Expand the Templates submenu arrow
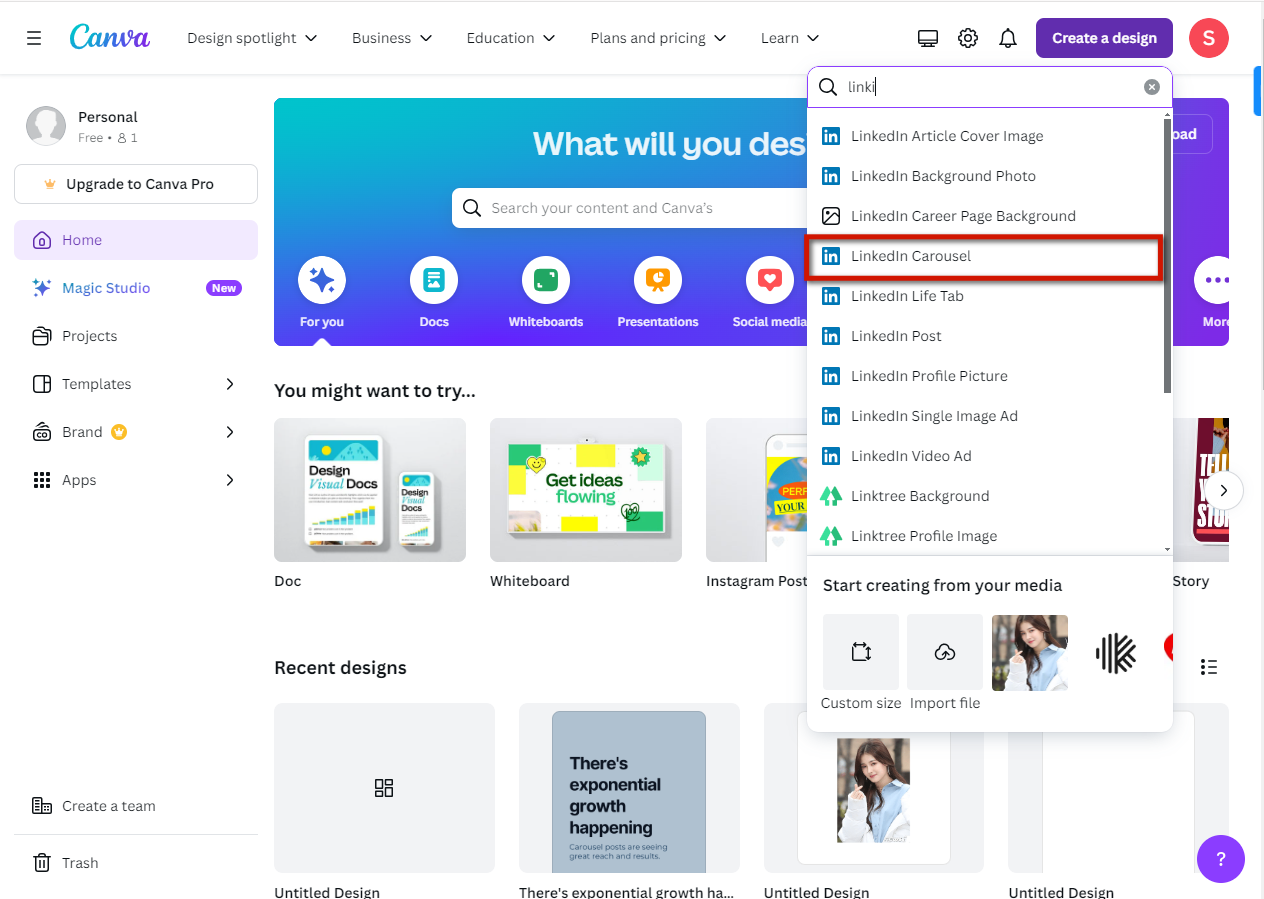The image size is (1264, 899). [230, 384]
